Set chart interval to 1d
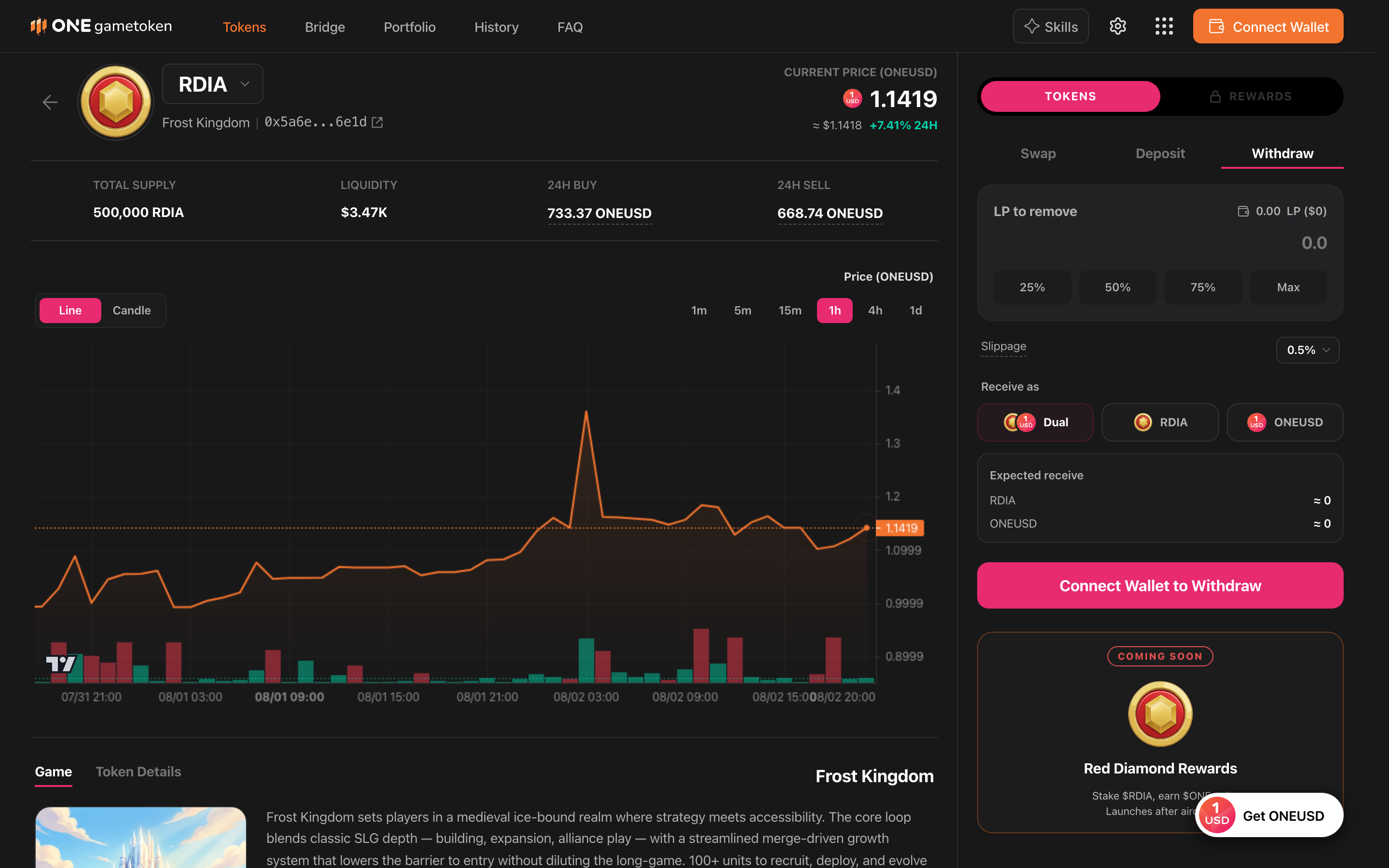Viewport: 1389px width, 868px height. coord(915,311)
